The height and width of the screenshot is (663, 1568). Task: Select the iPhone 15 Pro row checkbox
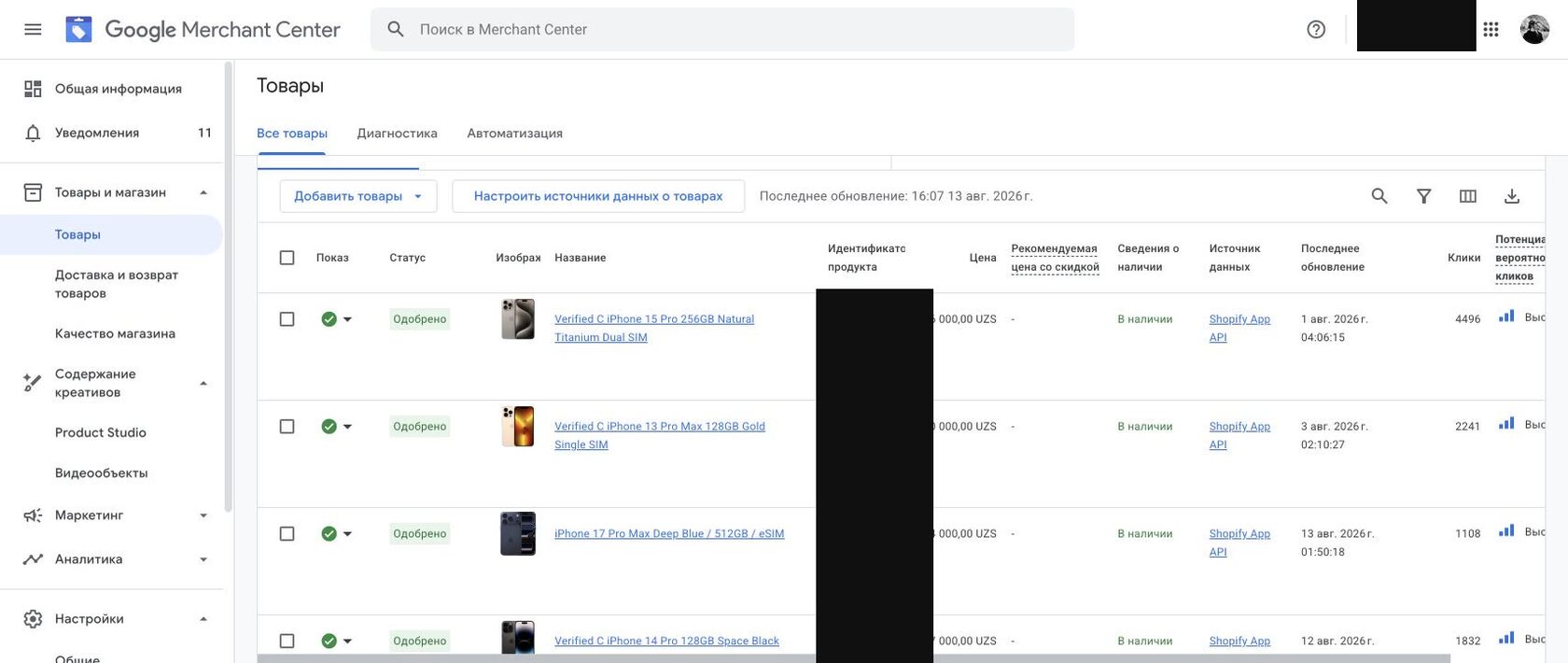287,319
